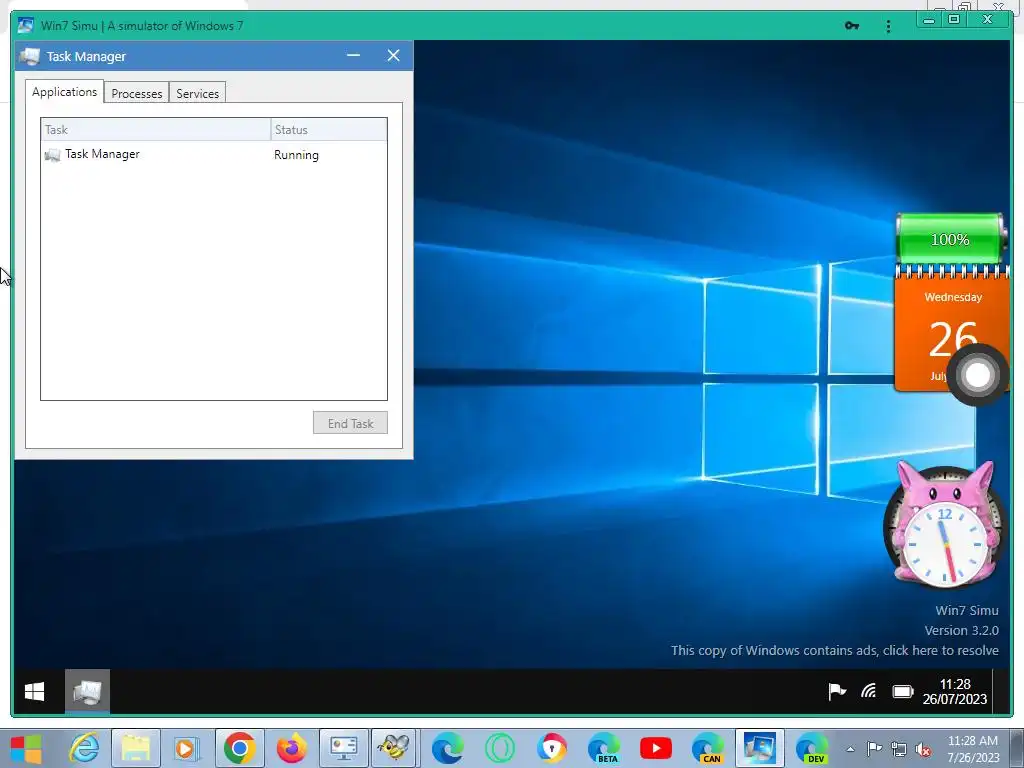This screenshot has width=1024, height=768.
Task: Click the host Windows Start button
Action: [x=26, y=748]
